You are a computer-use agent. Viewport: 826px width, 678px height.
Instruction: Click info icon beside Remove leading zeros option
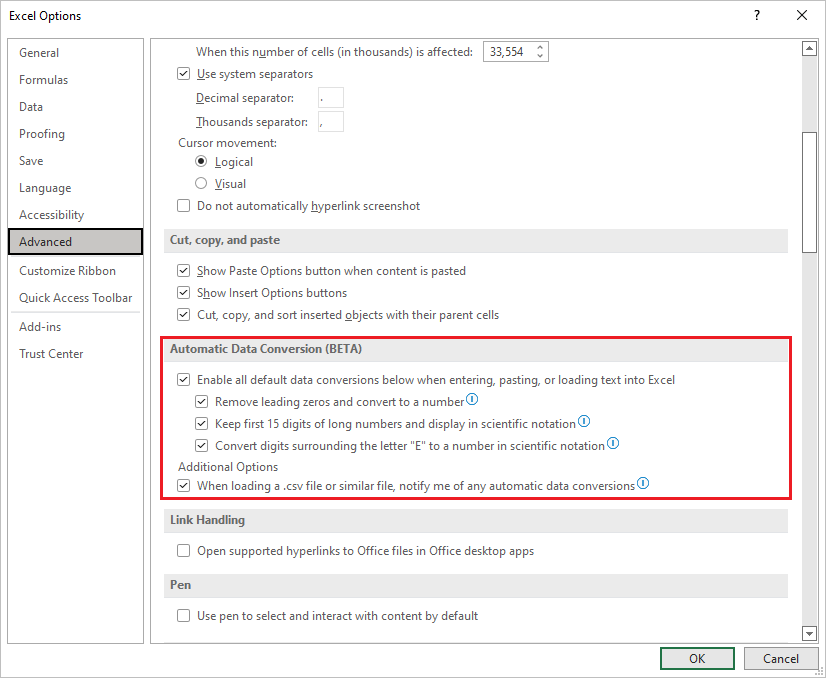click(470, 400)
